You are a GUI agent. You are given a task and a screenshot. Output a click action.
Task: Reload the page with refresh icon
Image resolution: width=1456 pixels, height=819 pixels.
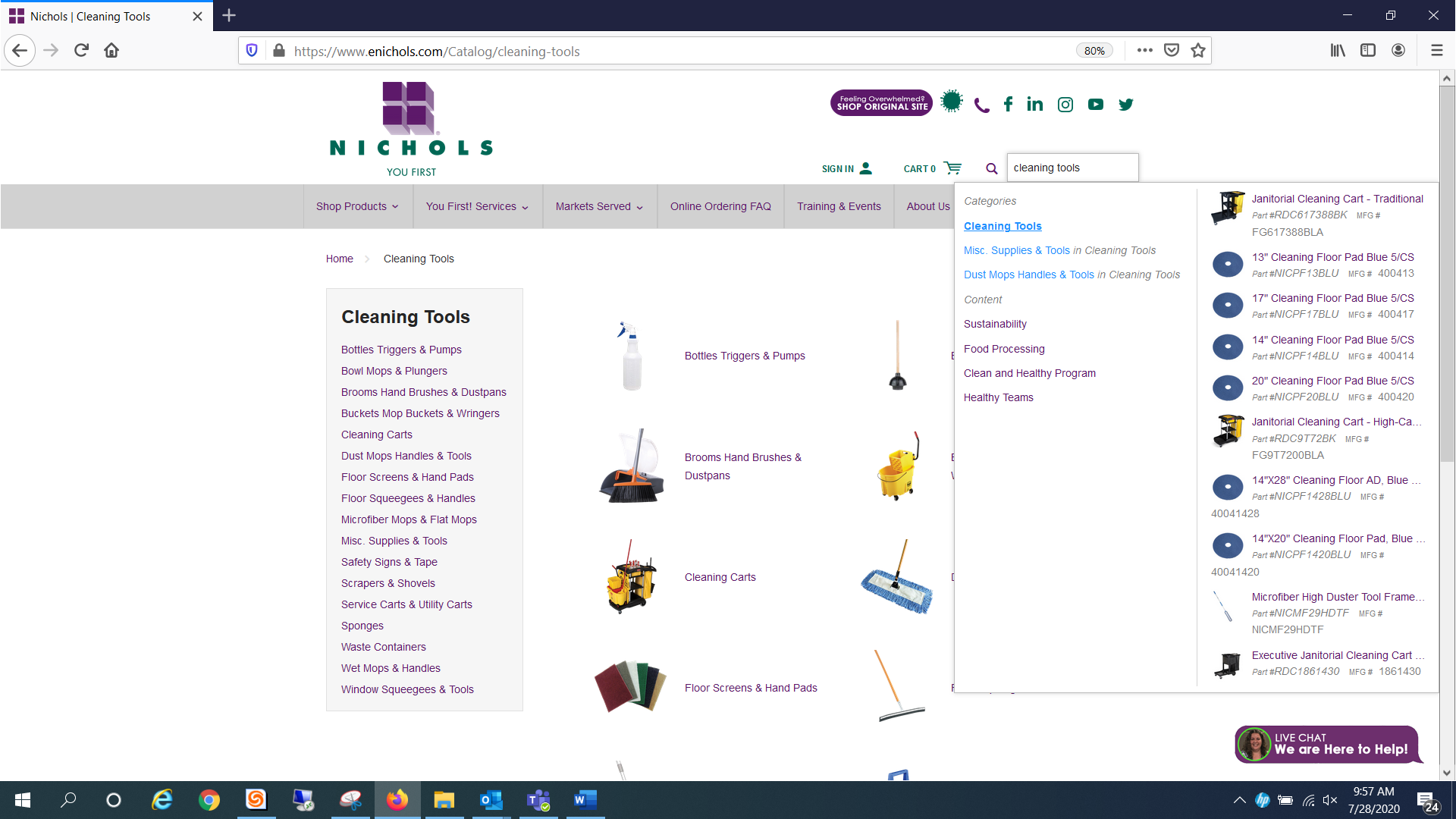(x=81, y=51)
